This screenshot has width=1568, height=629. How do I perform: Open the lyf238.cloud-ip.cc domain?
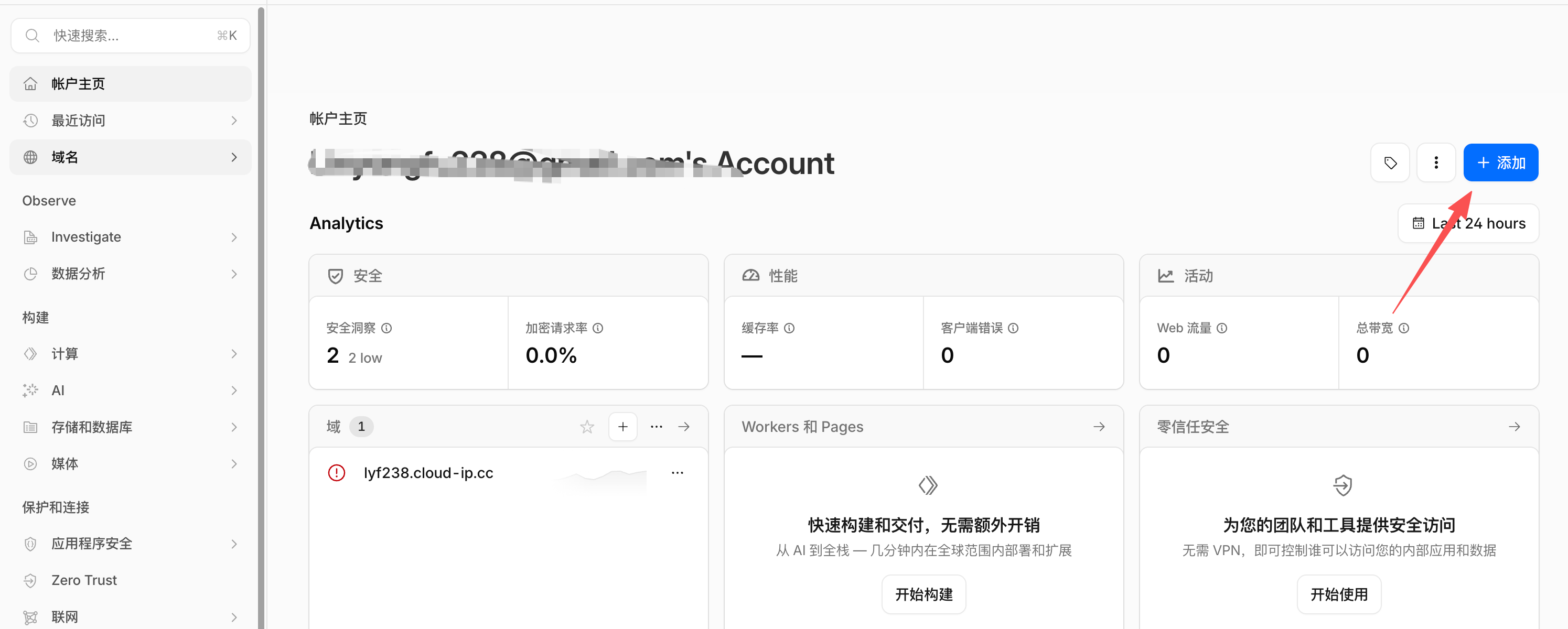point(428,473)
